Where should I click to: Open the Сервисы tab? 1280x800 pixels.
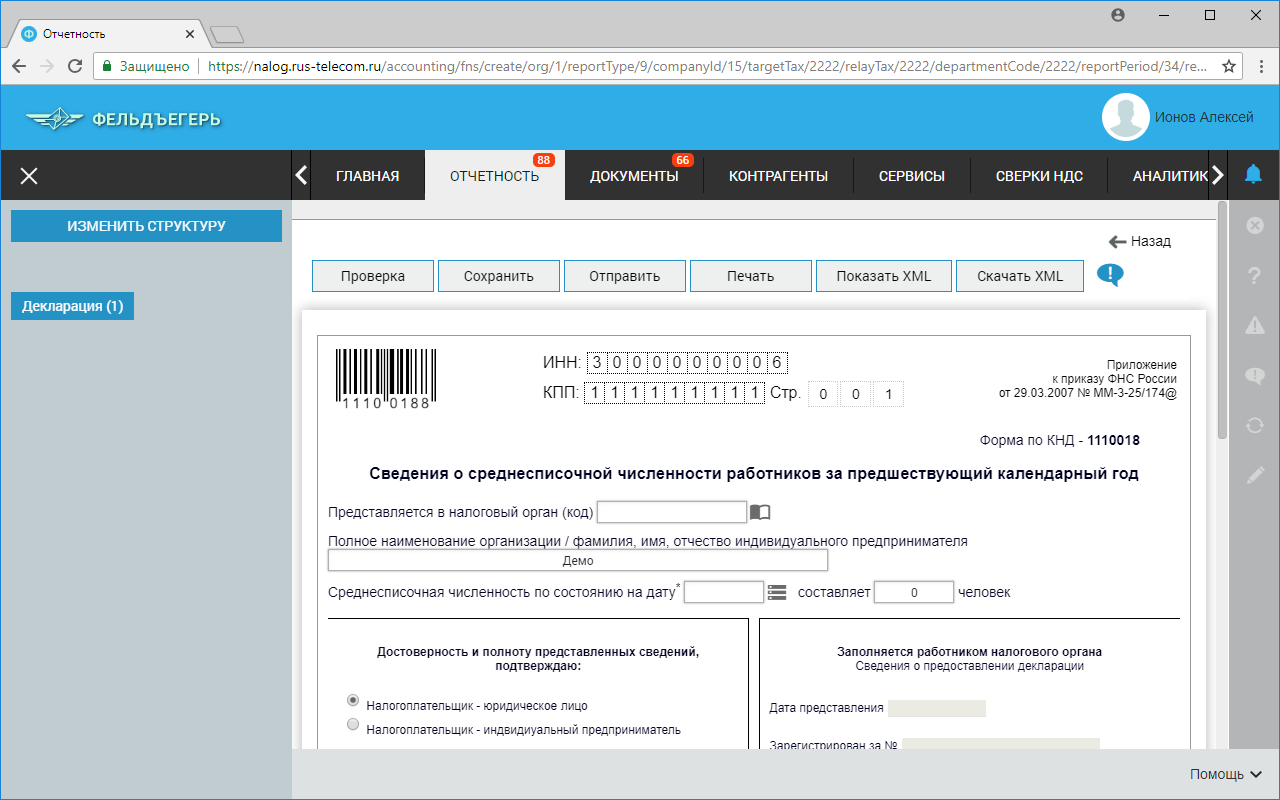[x=912, y=176]
